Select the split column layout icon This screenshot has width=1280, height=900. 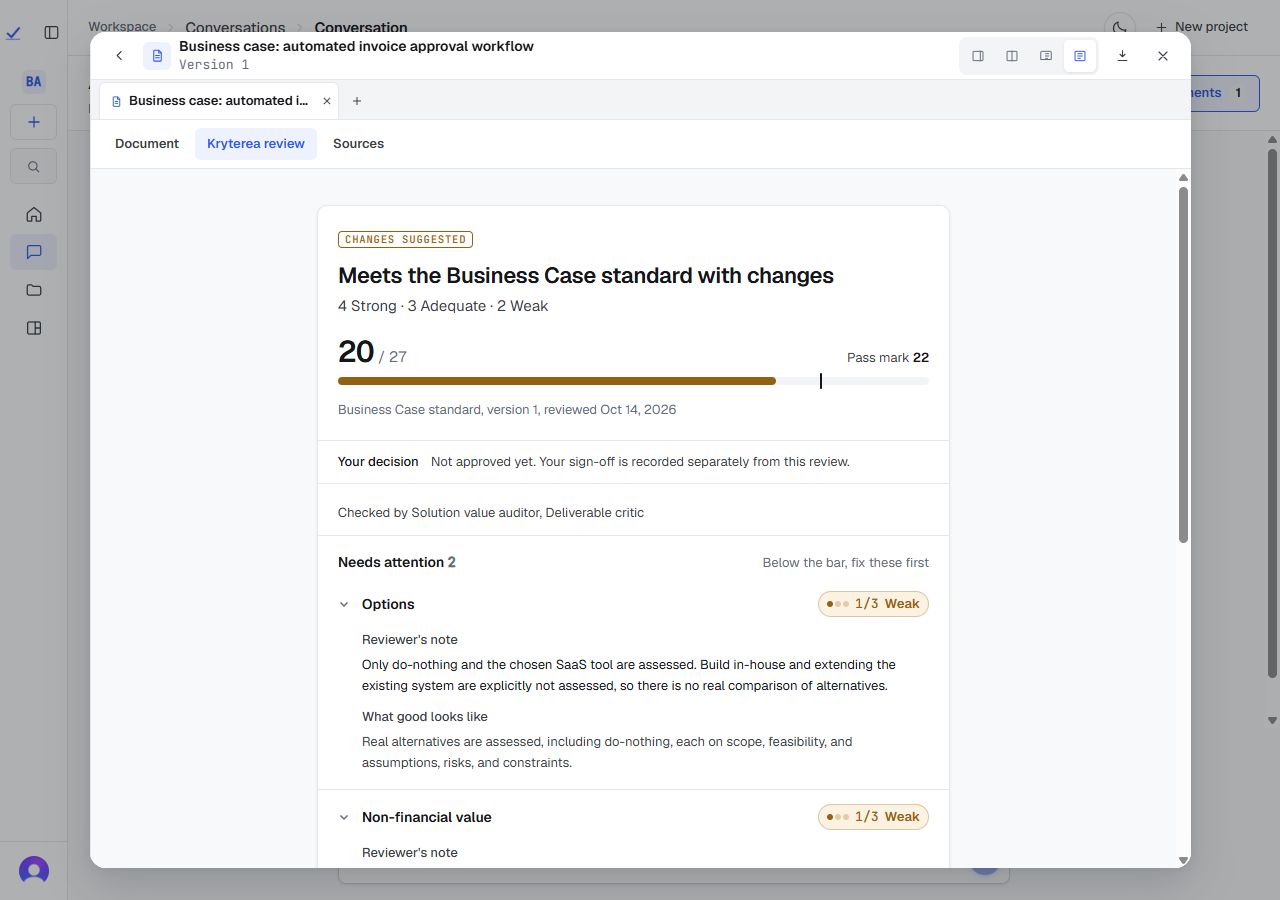pyautogui.click(x=1012, y=56)
